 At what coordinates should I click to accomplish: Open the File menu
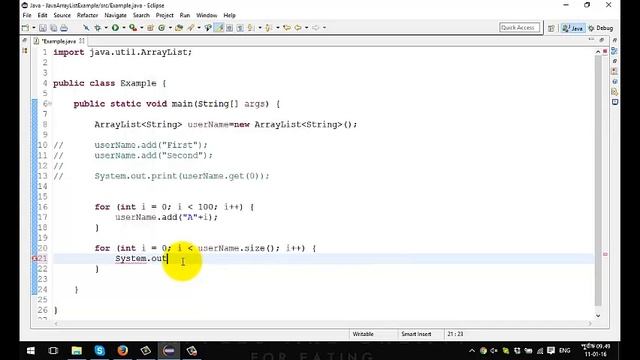coord(27,15)
